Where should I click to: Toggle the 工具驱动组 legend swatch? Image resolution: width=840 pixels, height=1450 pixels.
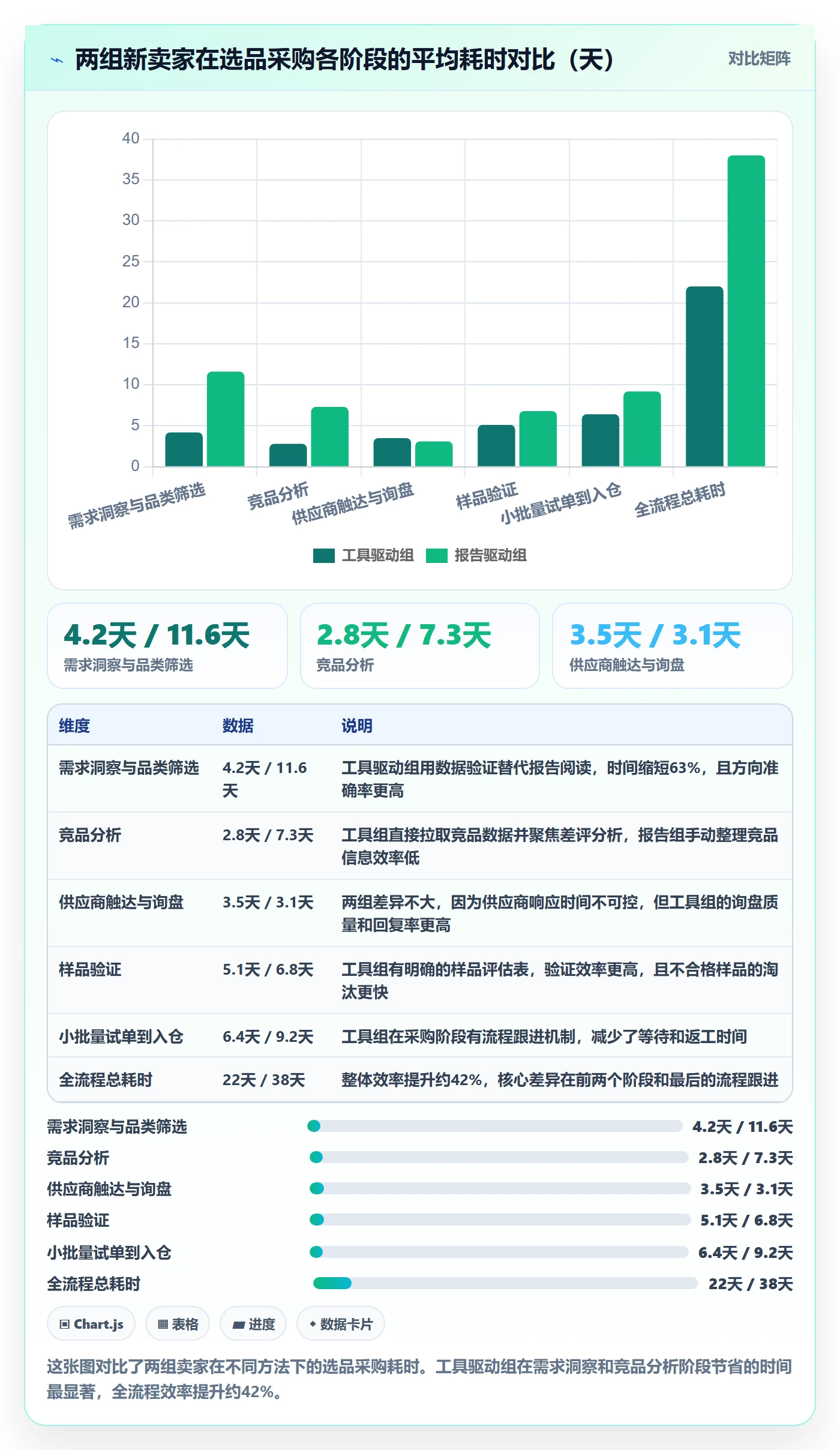[x=323, y=556]
